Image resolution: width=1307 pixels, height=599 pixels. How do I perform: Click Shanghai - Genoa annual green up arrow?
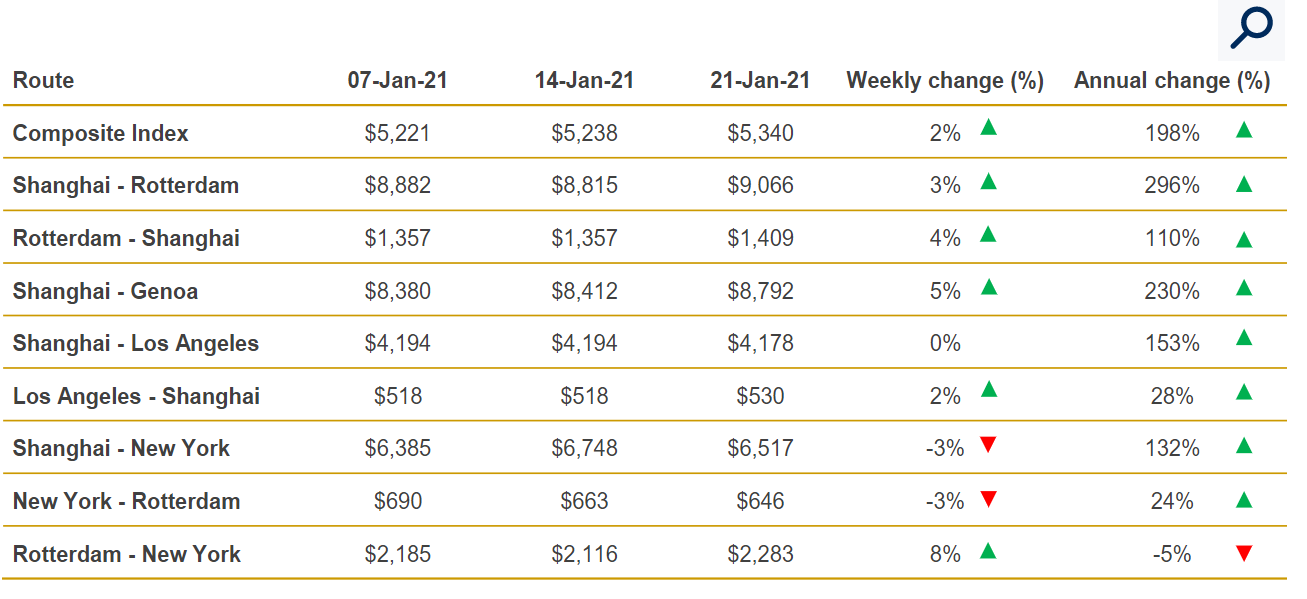[x=1244, y=288]
